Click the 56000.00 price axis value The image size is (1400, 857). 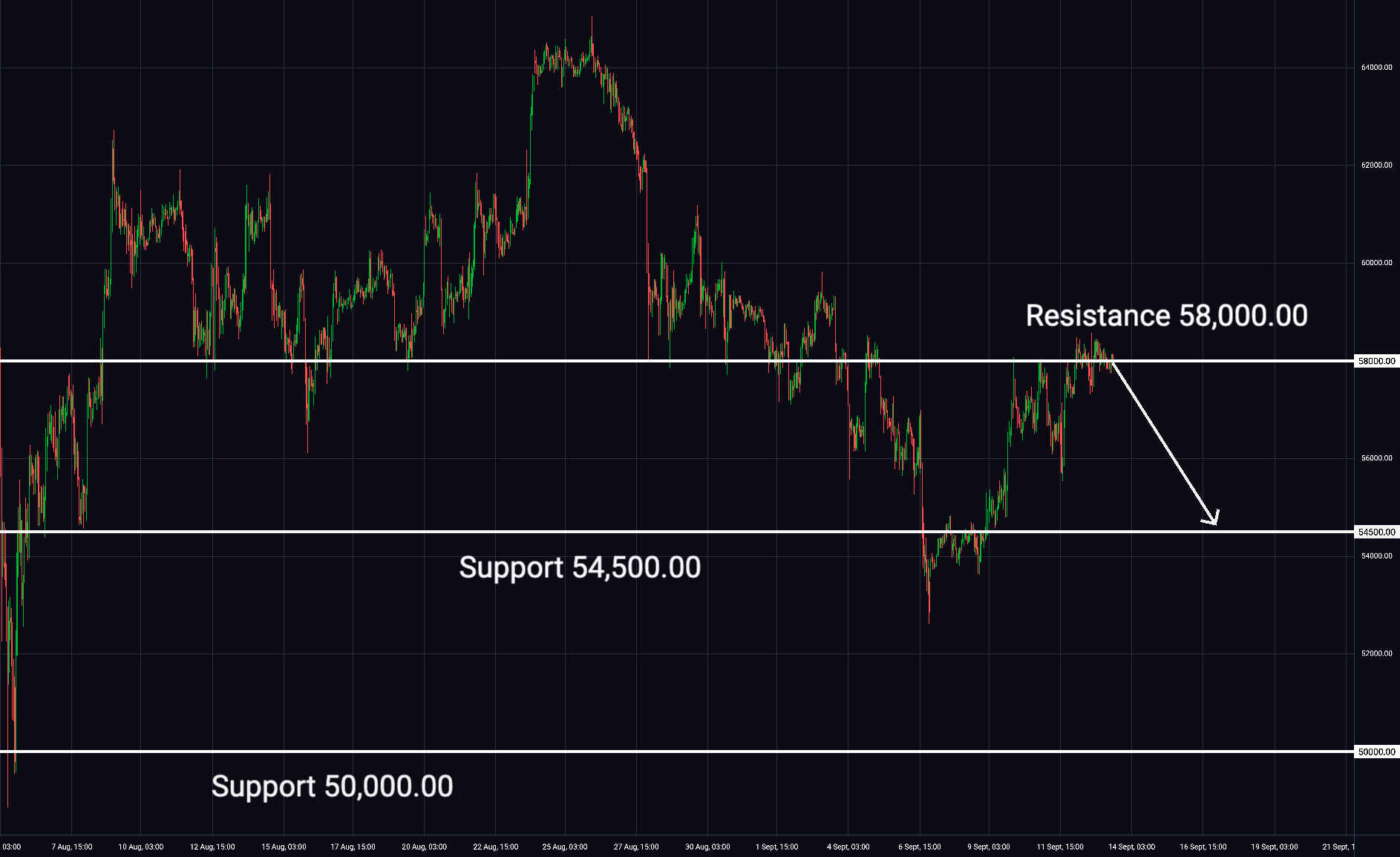1376,458
